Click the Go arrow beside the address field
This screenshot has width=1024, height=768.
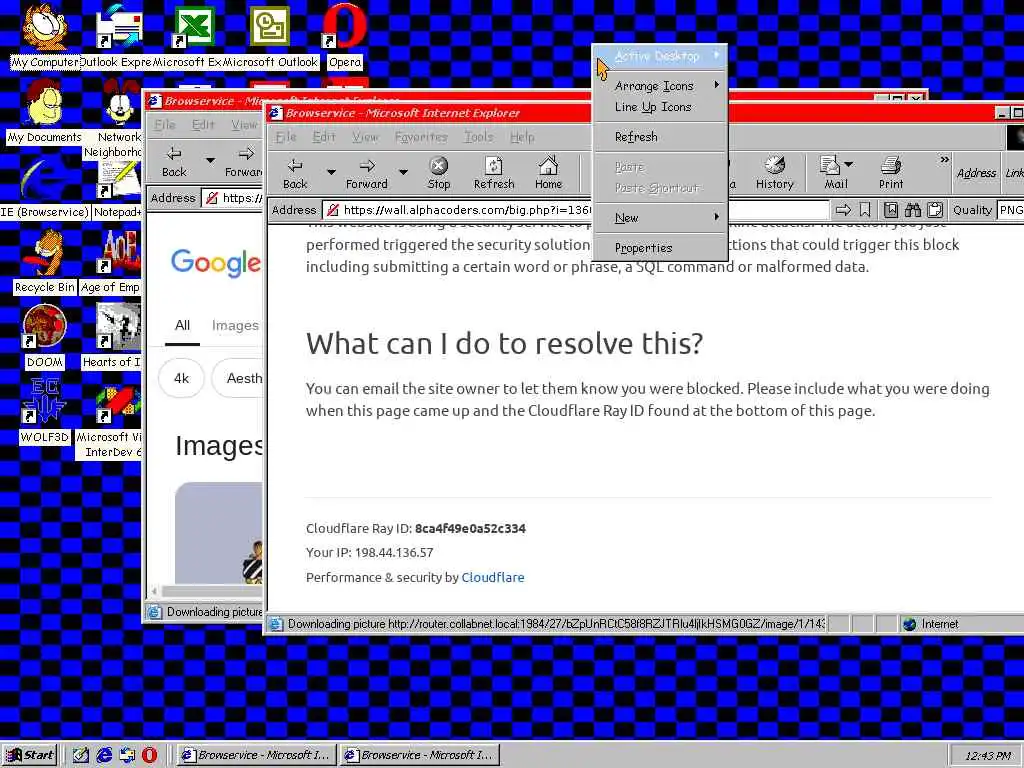[x=844, y=210]
